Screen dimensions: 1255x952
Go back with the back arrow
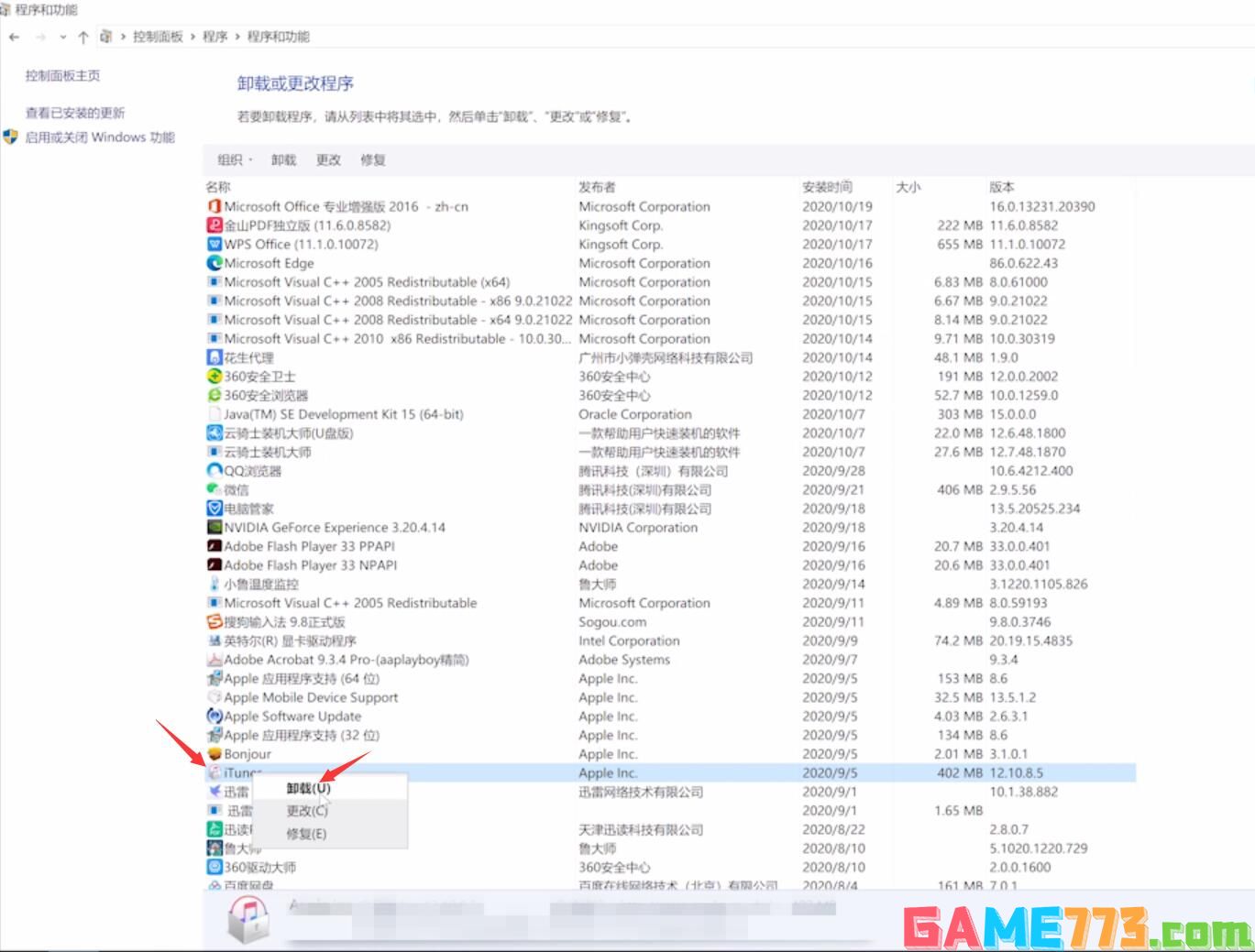15,37
